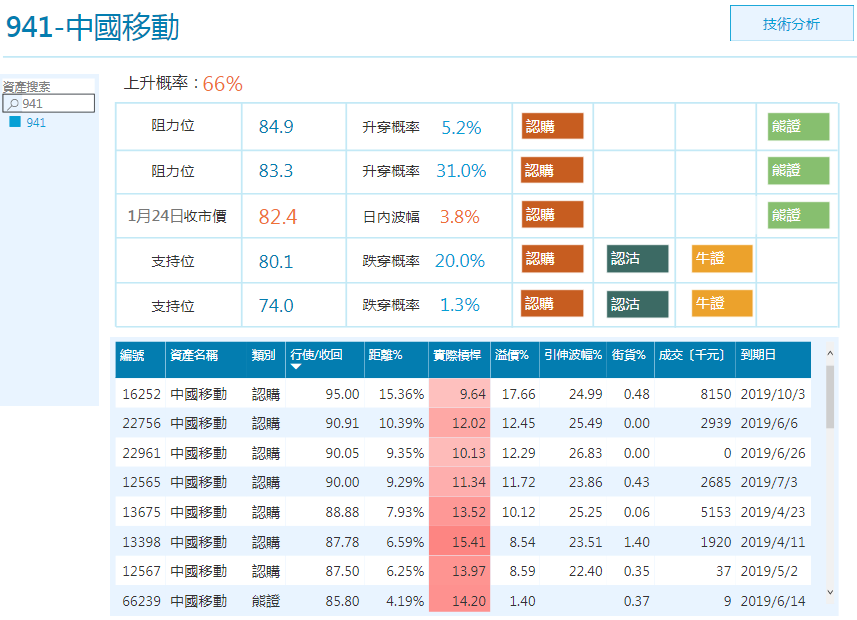
Task: Click 認購 button in the 82.4 closing price row
Action: 552,214
